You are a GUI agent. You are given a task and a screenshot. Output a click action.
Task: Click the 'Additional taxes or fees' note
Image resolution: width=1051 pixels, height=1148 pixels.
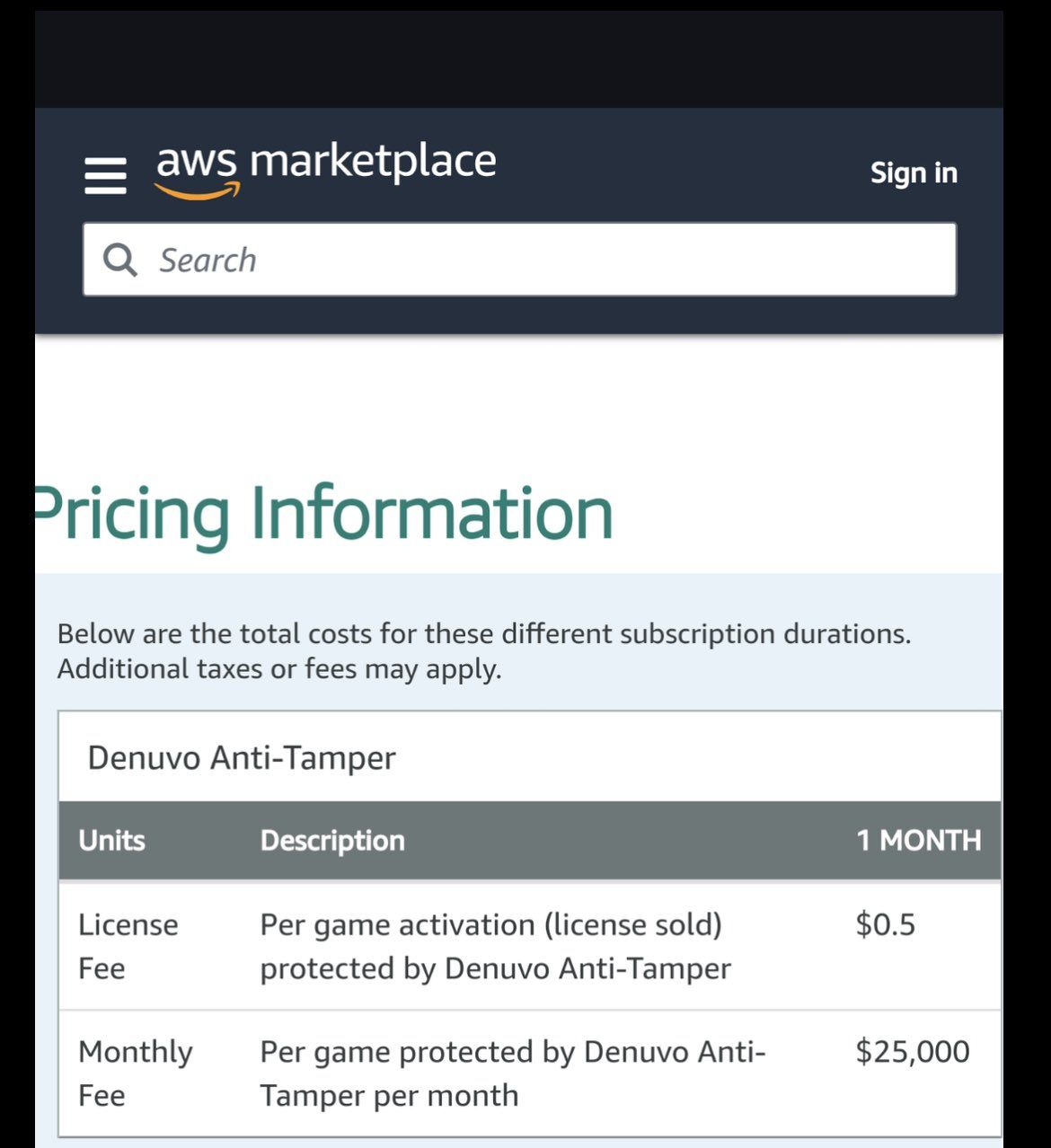(279, 669)
